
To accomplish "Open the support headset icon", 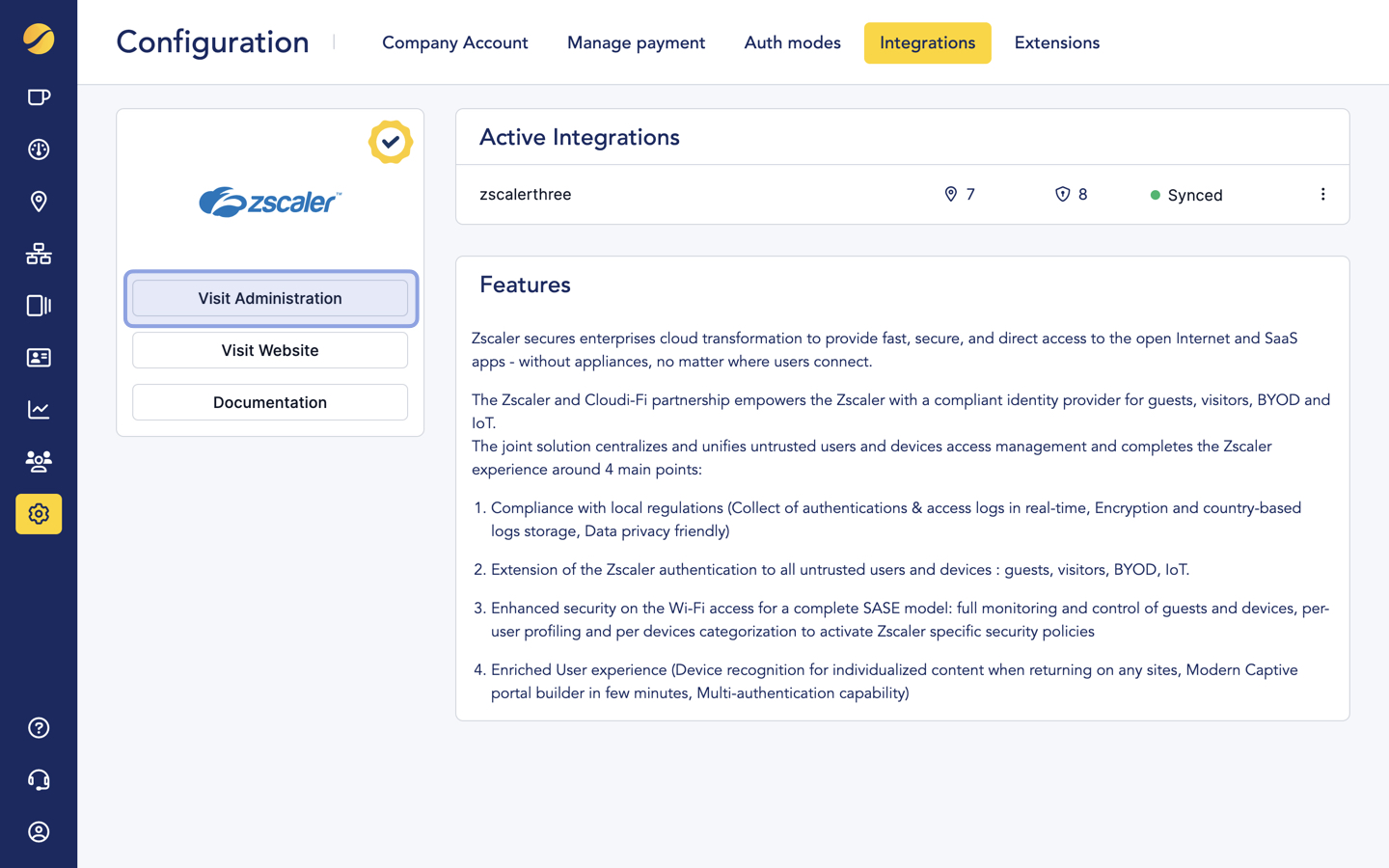I will click(39, 779).
